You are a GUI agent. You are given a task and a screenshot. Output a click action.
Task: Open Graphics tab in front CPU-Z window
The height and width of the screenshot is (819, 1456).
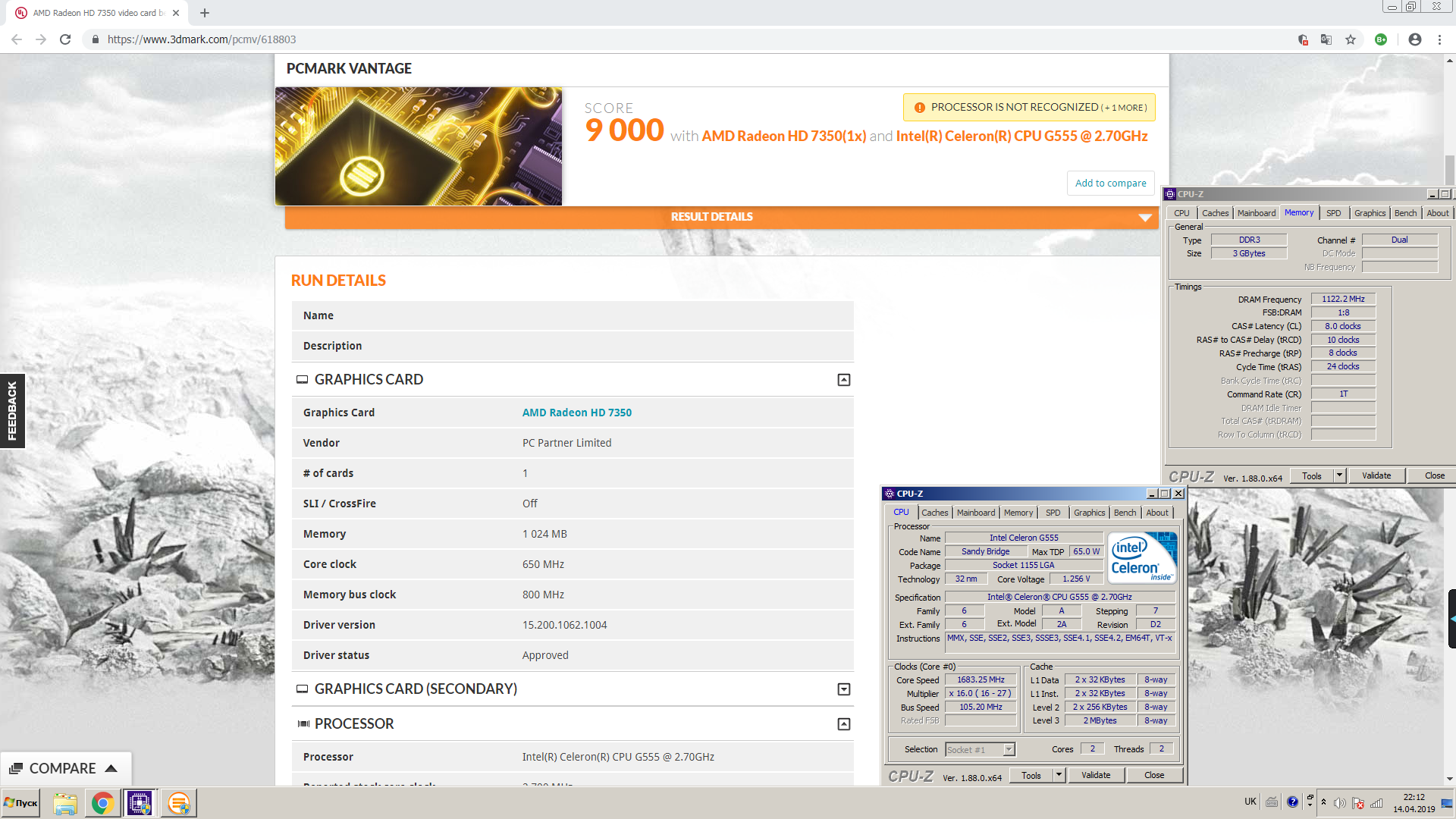coord(1090,513)
